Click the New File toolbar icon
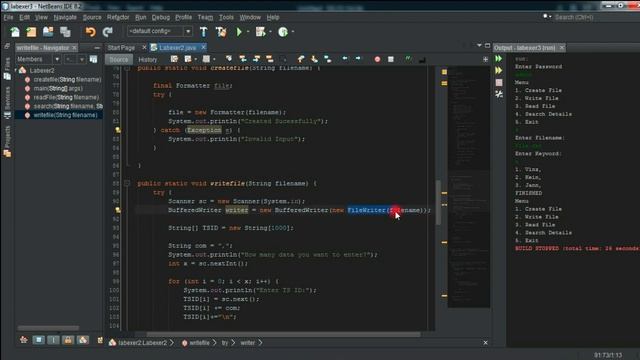Screen dimensions: 640x360 tap(15, 32)
